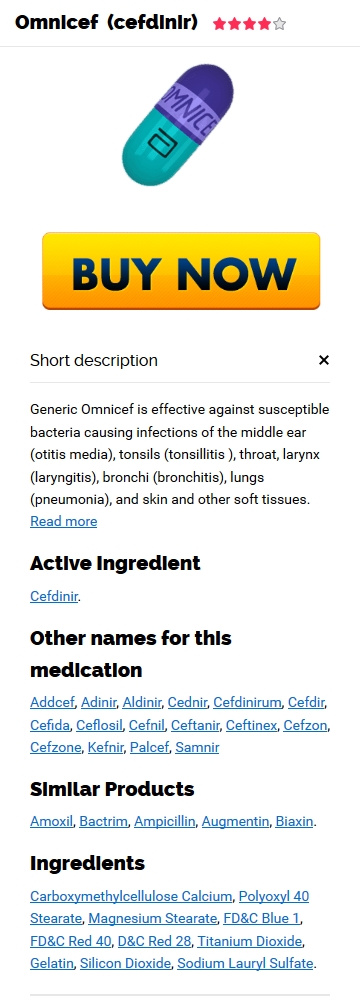Click the Short description header text

click(94, 360)
